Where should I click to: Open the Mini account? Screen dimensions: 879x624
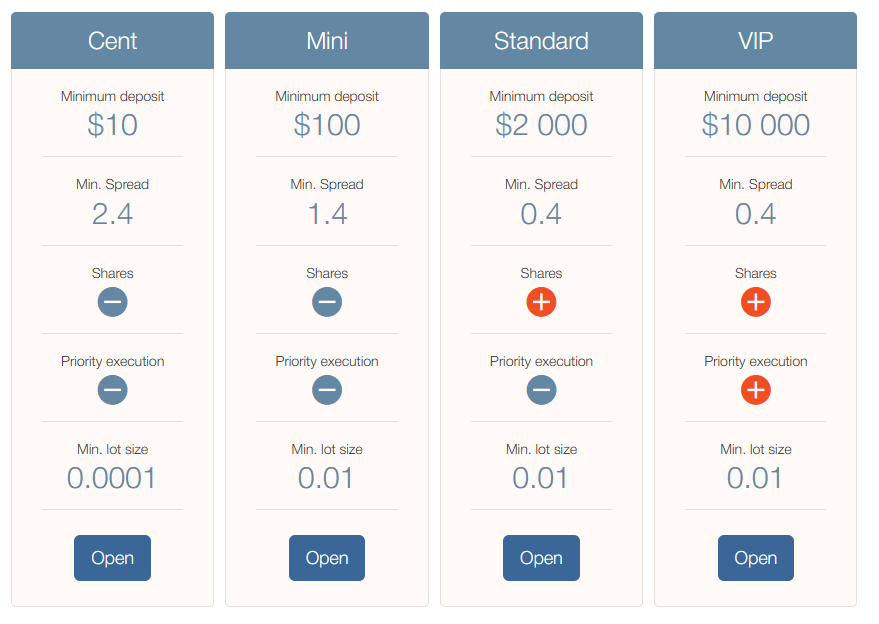[x=327, y=558]
